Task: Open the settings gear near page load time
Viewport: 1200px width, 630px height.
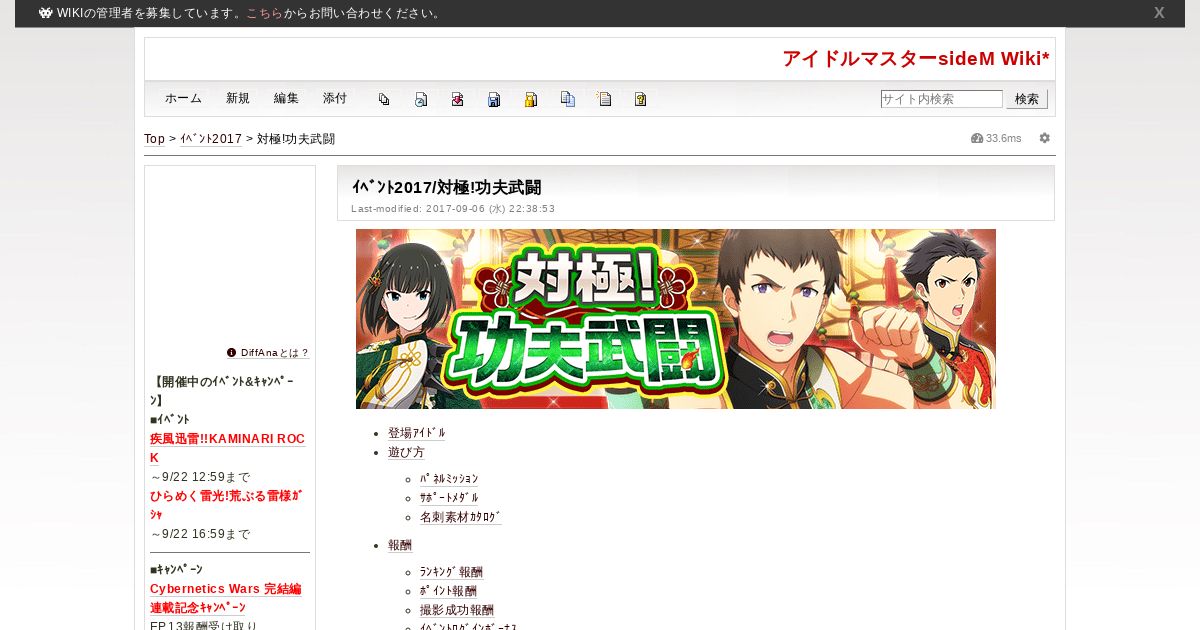Action: (1044, 138)
